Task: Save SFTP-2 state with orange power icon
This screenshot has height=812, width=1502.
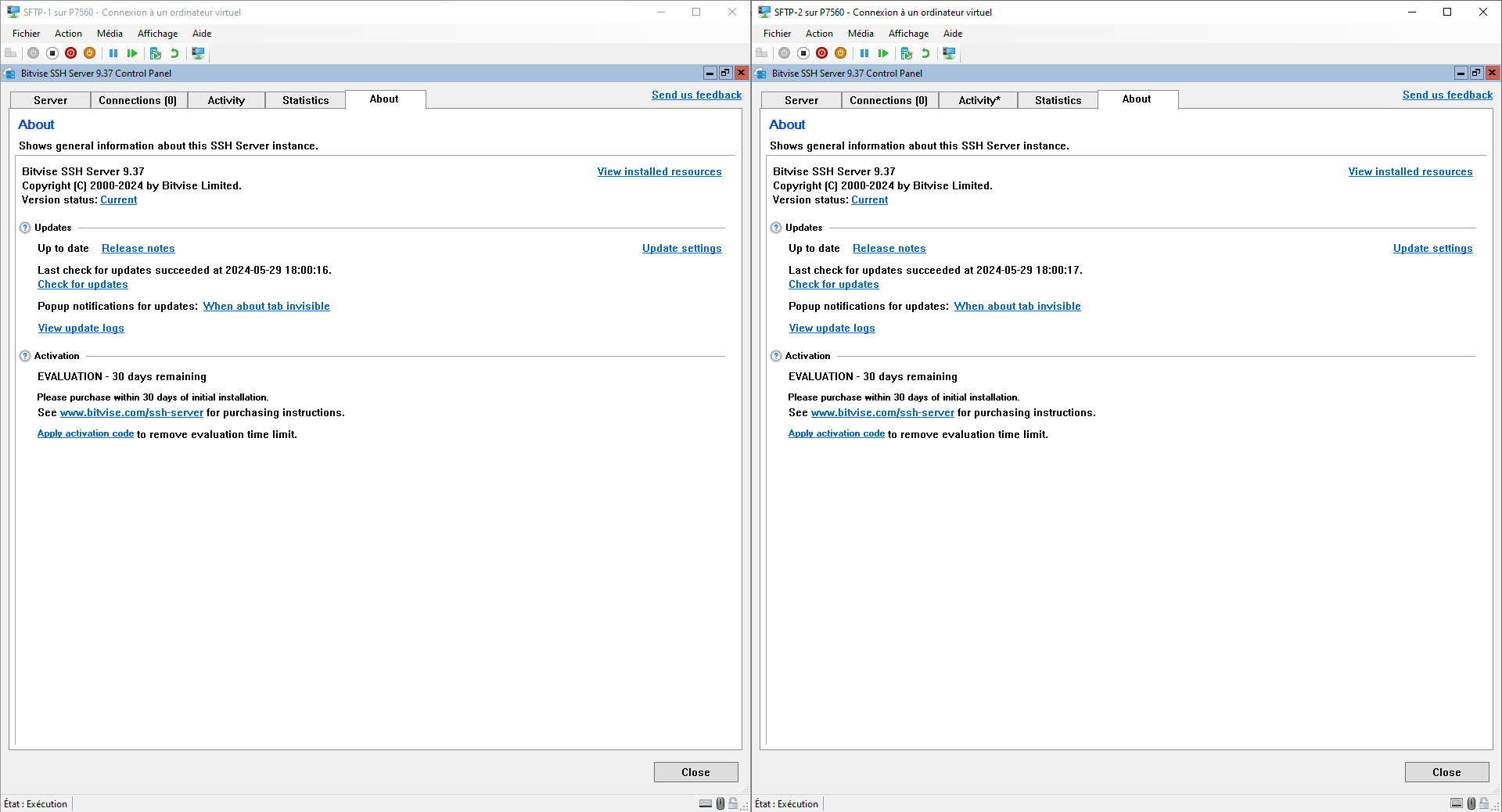Action: point(841,53)
